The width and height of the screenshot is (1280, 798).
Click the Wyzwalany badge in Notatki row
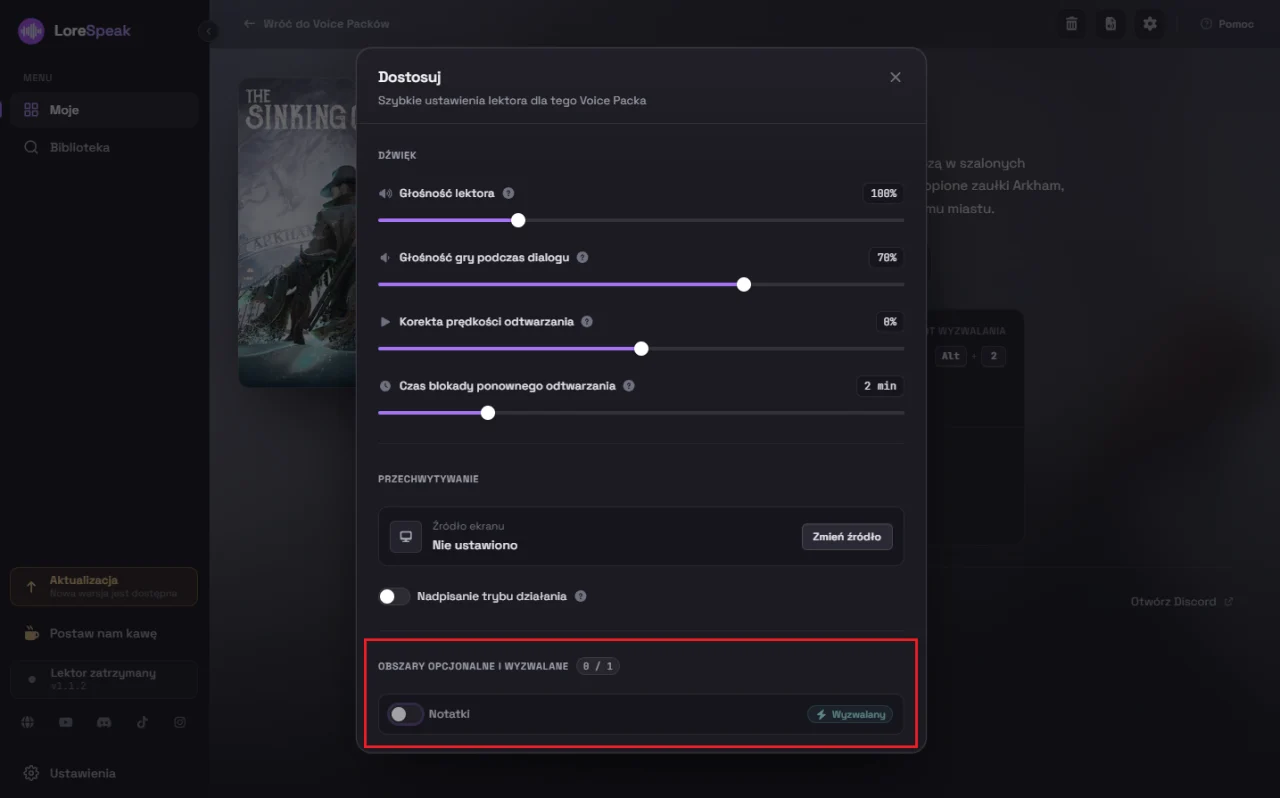click(850, 714)
